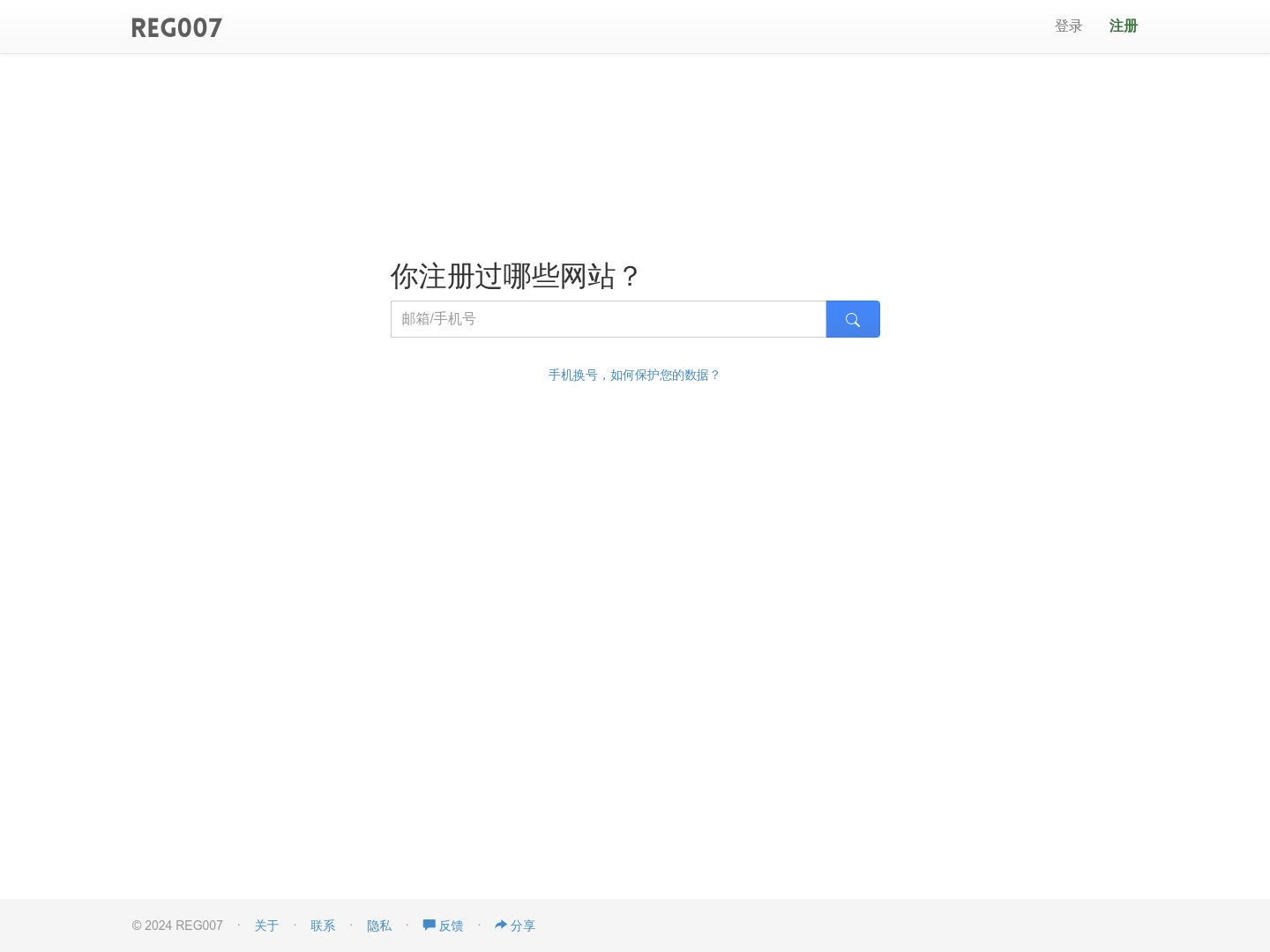Click the blue magnifier search button
This screenshot has width=1270, height=952.
pyautogui.click(x=853, y=319)
